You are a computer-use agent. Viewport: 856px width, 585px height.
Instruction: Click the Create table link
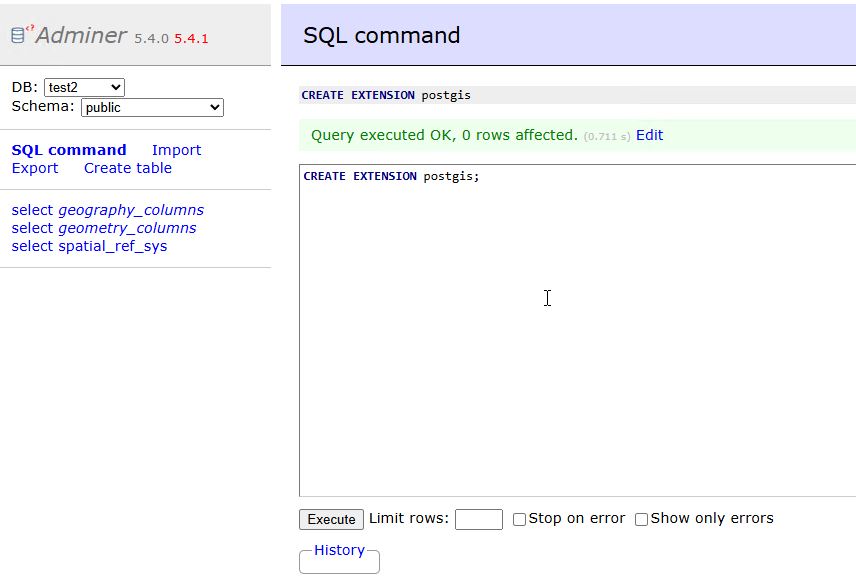[x=128, y=168]
